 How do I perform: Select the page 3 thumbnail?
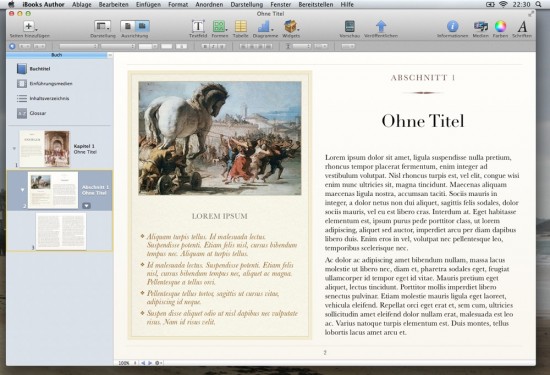61,231
